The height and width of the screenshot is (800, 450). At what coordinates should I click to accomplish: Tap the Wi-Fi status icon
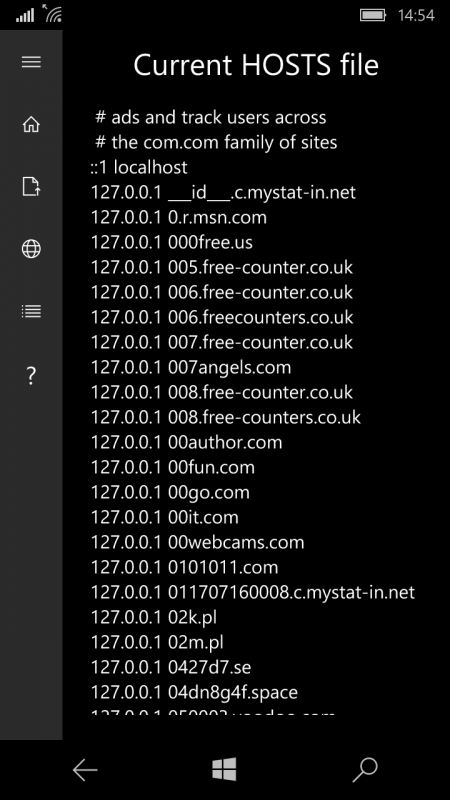(x=52, y=13)
